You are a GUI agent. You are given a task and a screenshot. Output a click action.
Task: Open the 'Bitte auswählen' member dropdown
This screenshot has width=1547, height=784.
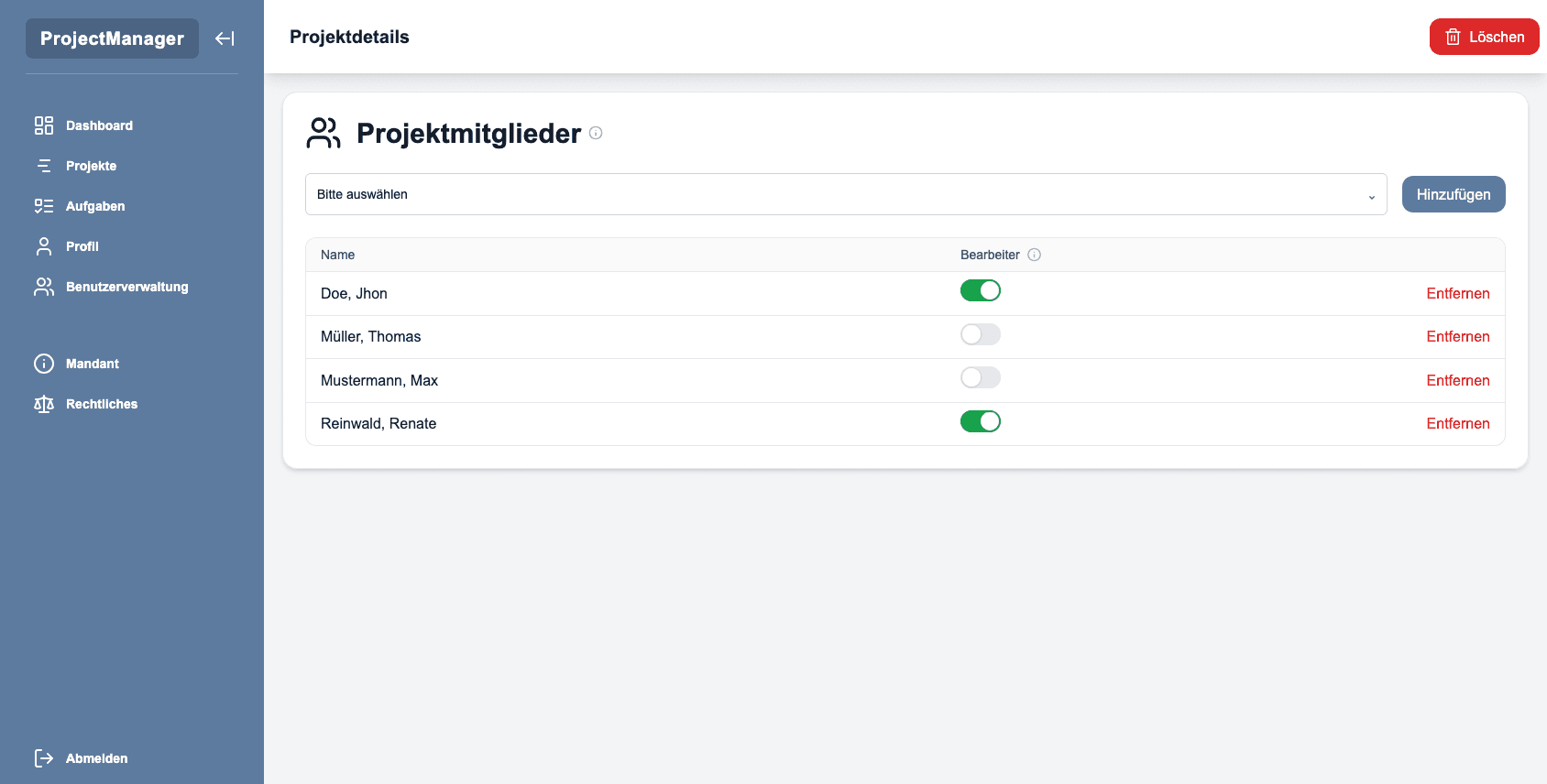pos(845,194)
